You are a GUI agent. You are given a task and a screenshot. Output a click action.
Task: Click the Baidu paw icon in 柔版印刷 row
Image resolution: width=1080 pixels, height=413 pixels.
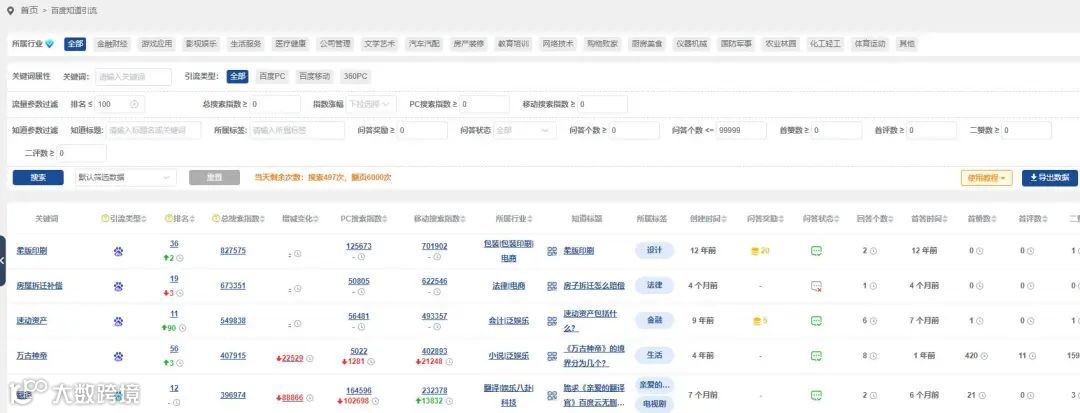point(118,251)
